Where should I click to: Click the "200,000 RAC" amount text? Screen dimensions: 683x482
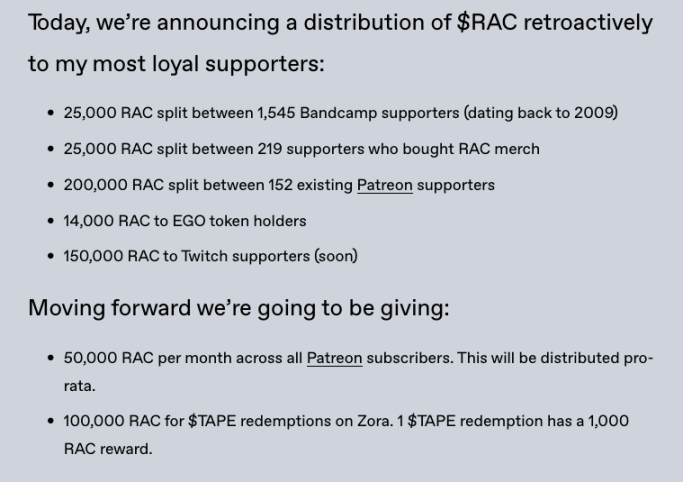(109, 185)
